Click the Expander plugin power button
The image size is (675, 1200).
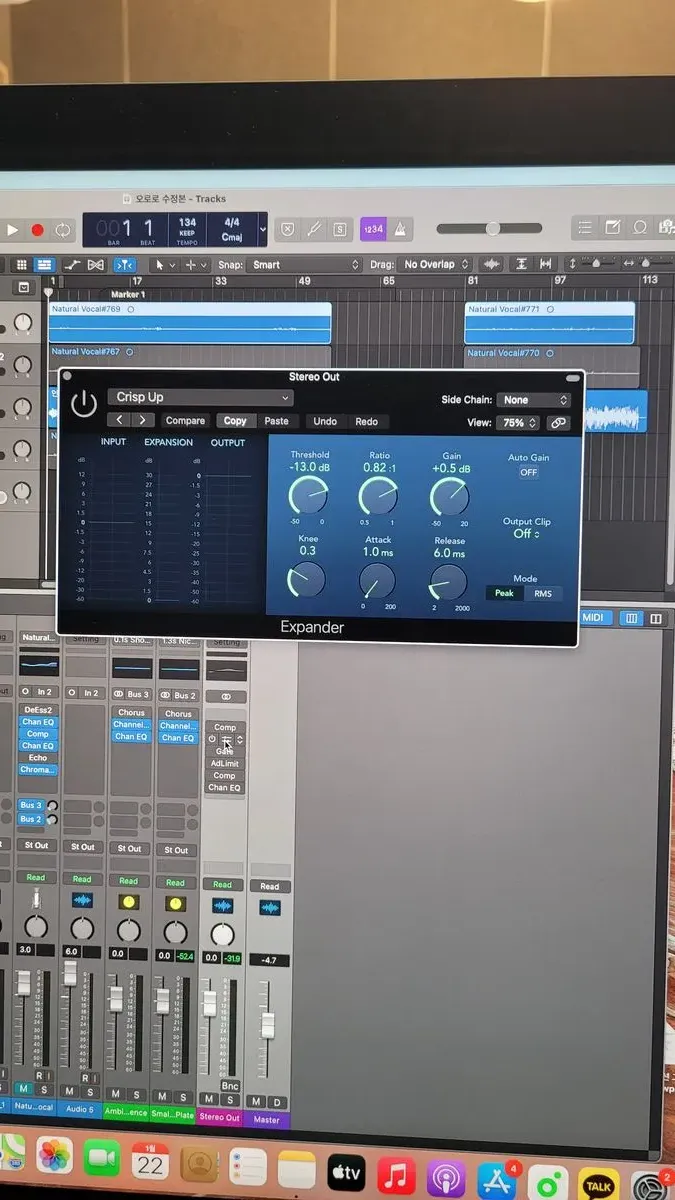point(85,404)
